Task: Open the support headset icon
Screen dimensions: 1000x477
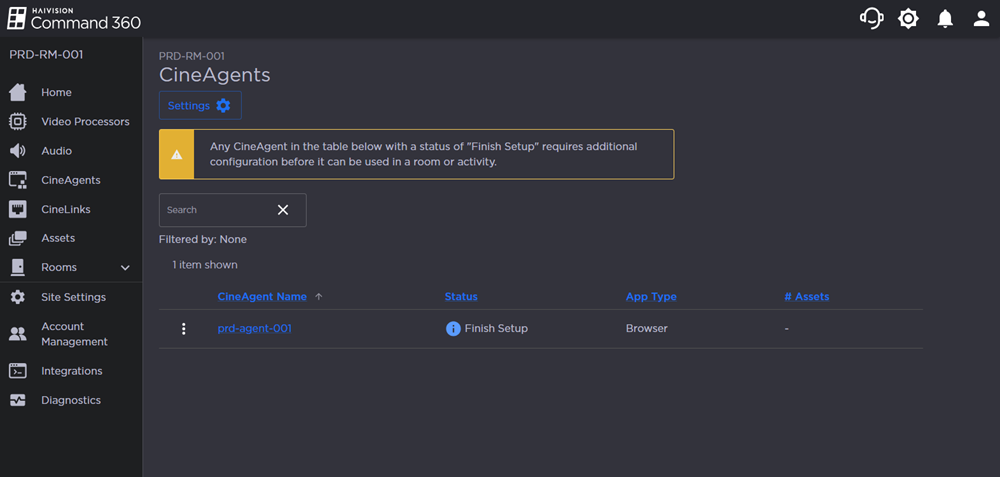Action: click(871, 18)
